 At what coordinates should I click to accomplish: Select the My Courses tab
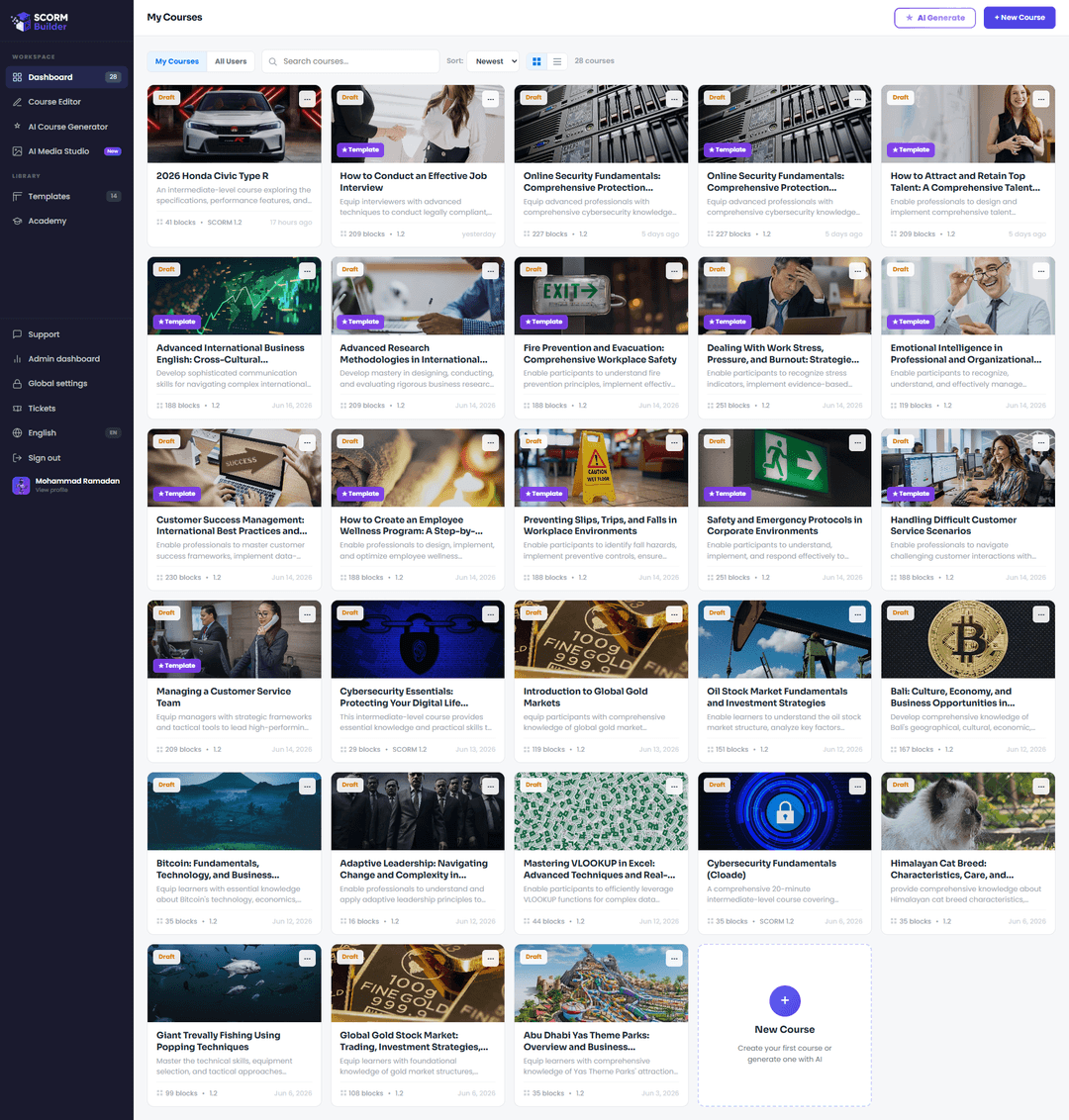(x=177, y=61)
